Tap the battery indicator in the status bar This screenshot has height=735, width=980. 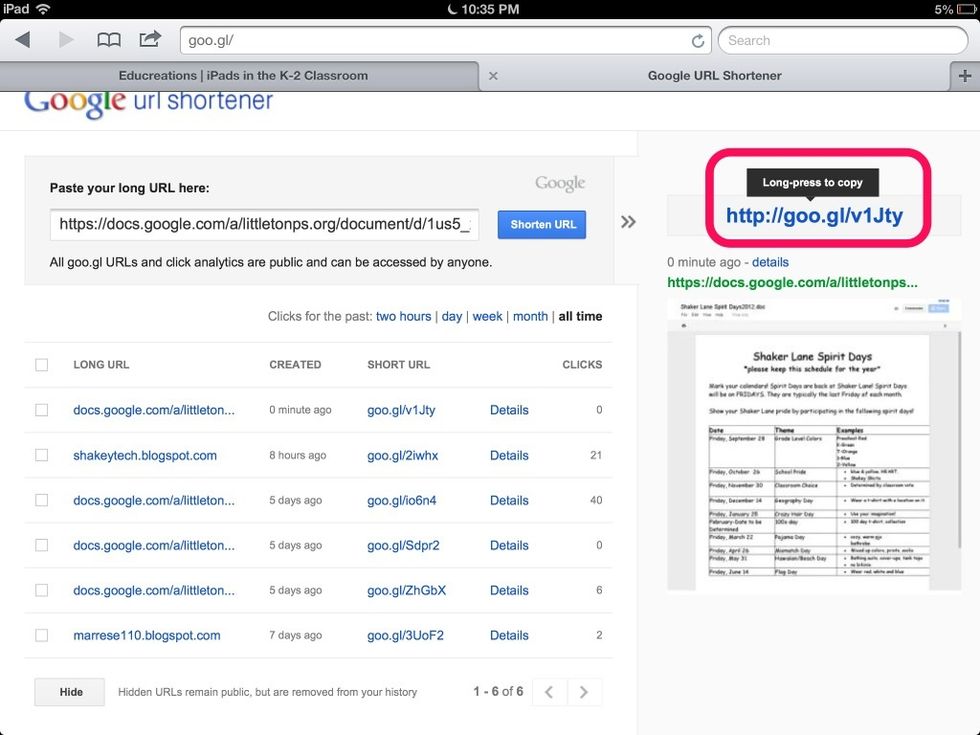click(x=966, y=9)
